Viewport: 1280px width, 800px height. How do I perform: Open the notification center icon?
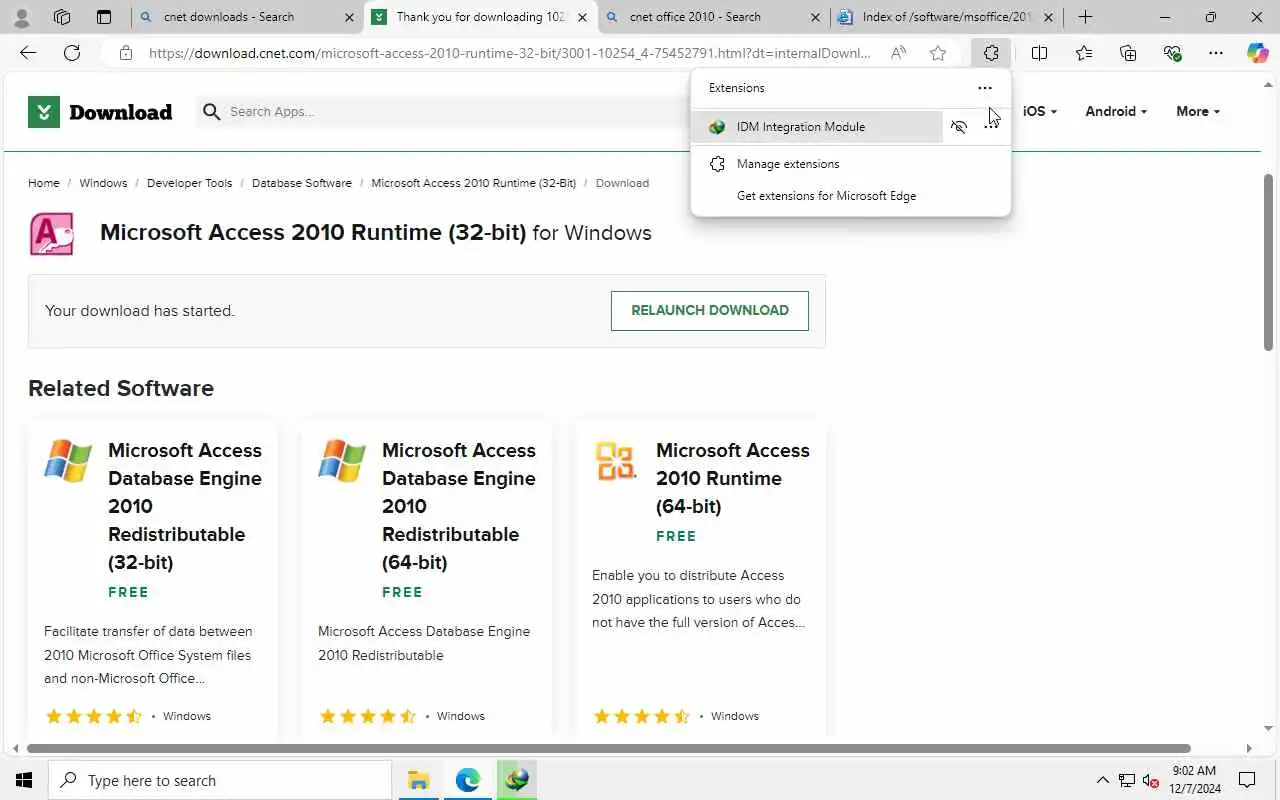[1247, 780]
